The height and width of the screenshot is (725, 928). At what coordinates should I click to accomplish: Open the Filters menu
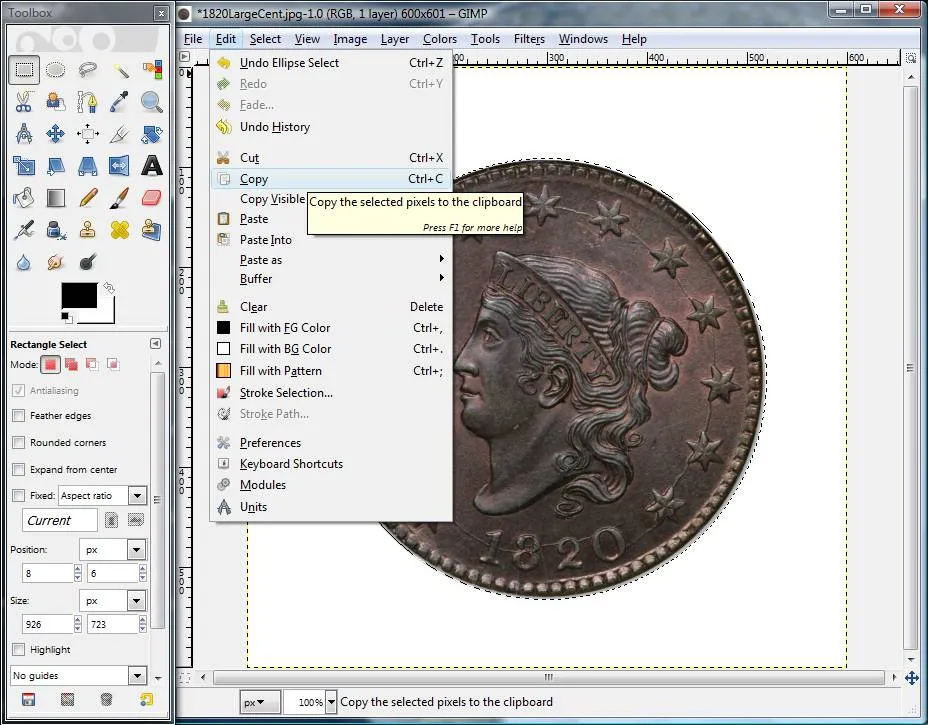pos(529,39)
